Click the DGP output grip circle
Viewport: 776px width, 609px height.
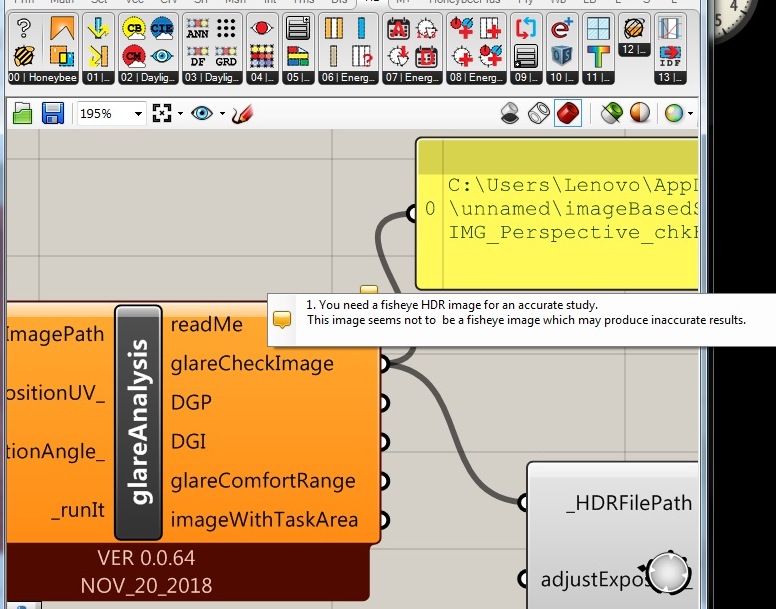384,403
